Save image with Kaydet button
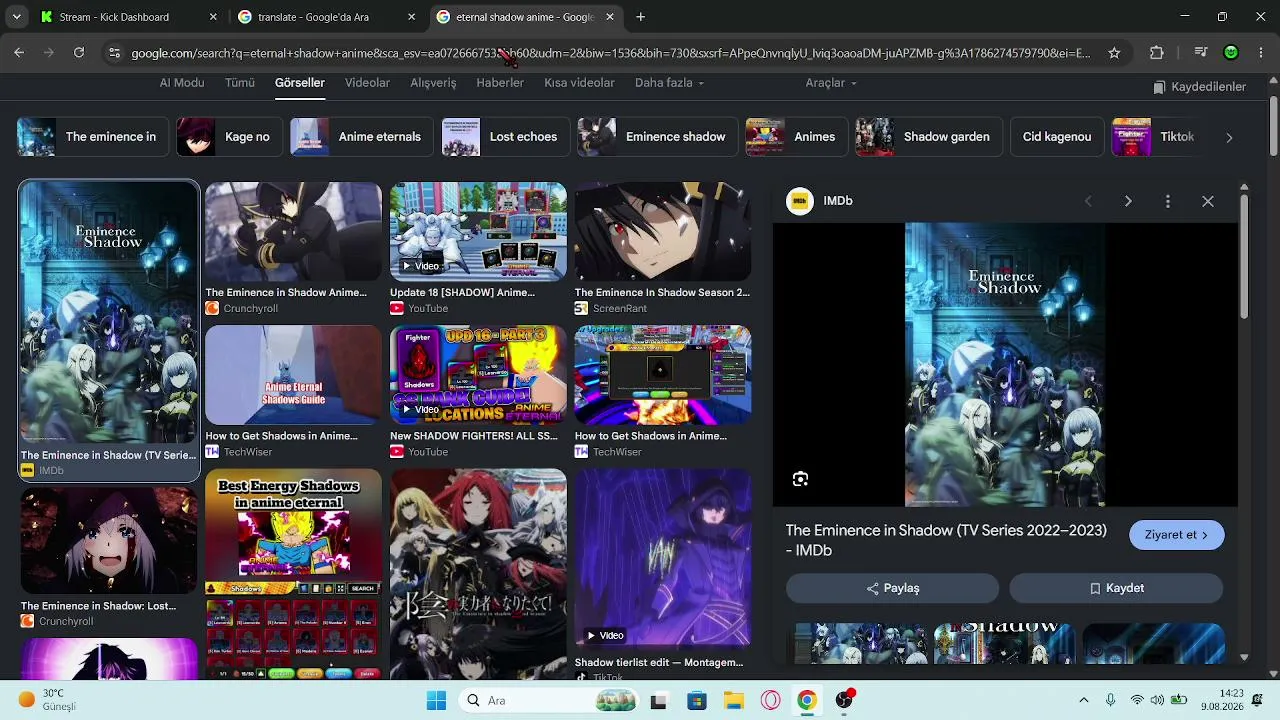 tap(1116, 588)
